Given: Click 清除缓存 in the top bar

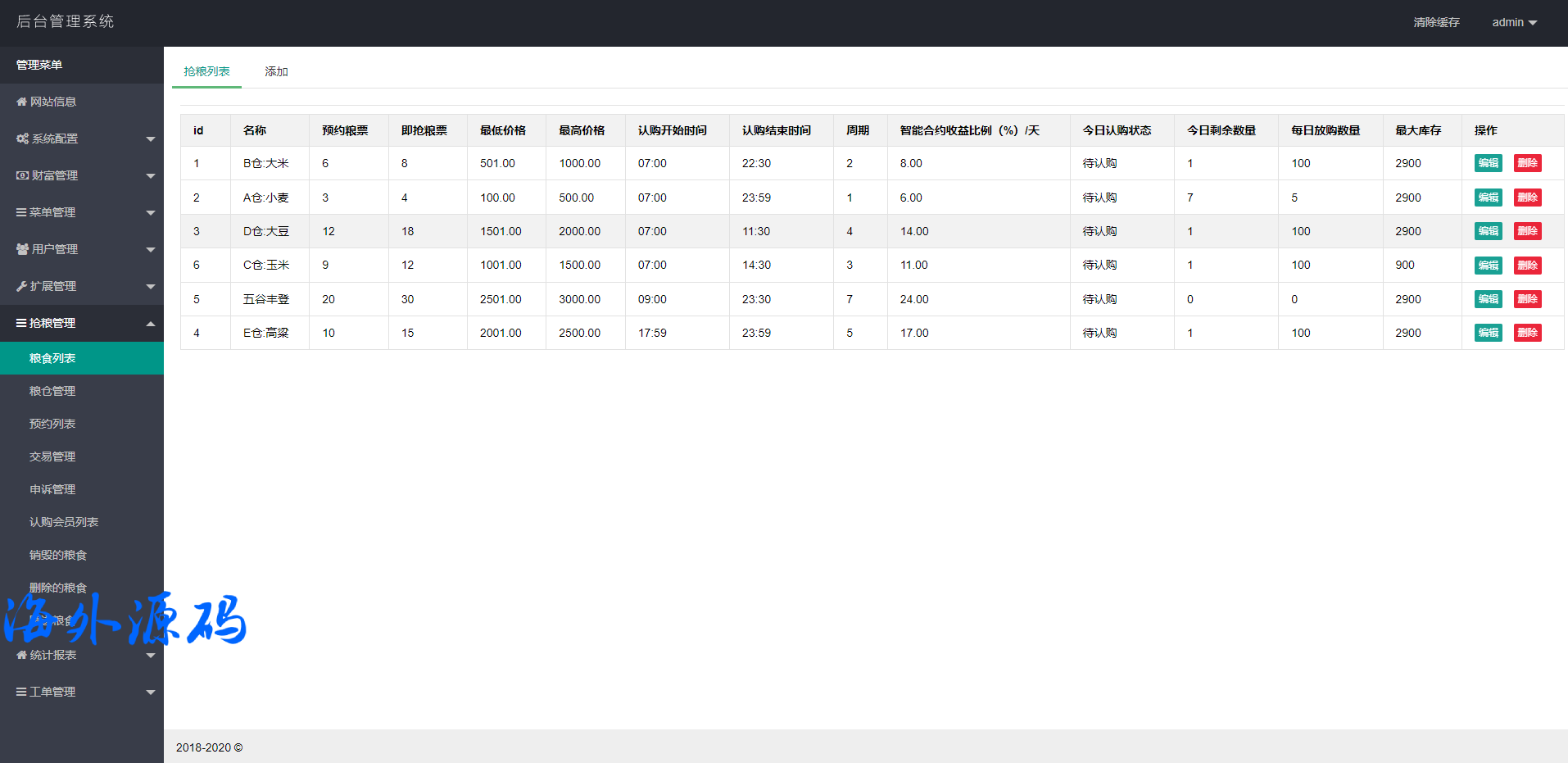Looking at the screenshot, I should (1436, 22).
